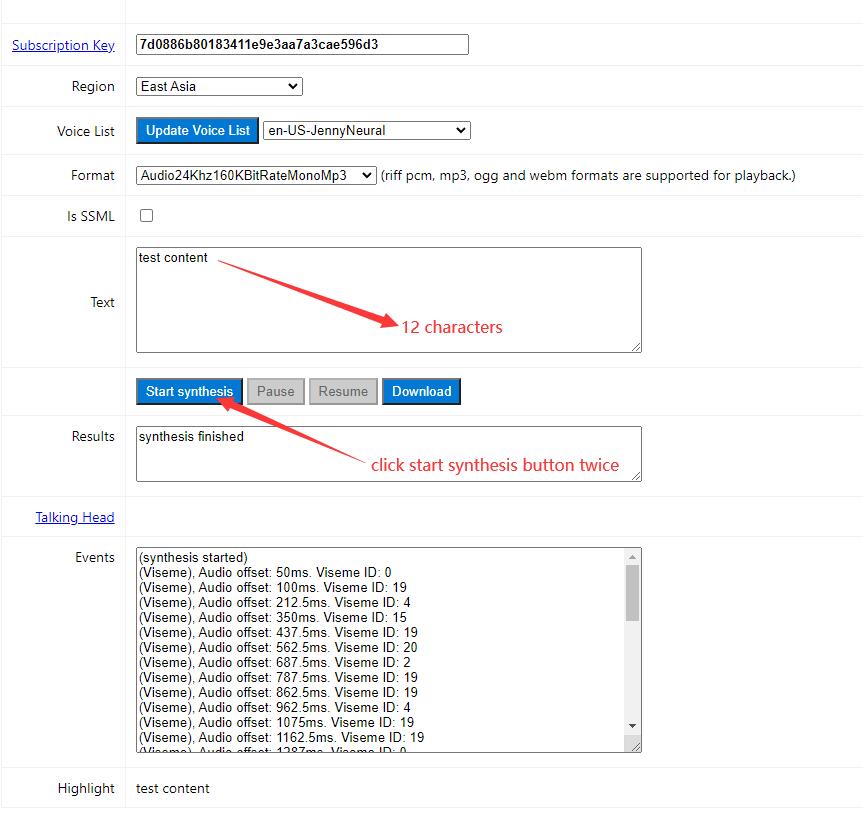Open the Subscription Key link
The width and height of the screenshot is (863, 813).
[63, 45]
